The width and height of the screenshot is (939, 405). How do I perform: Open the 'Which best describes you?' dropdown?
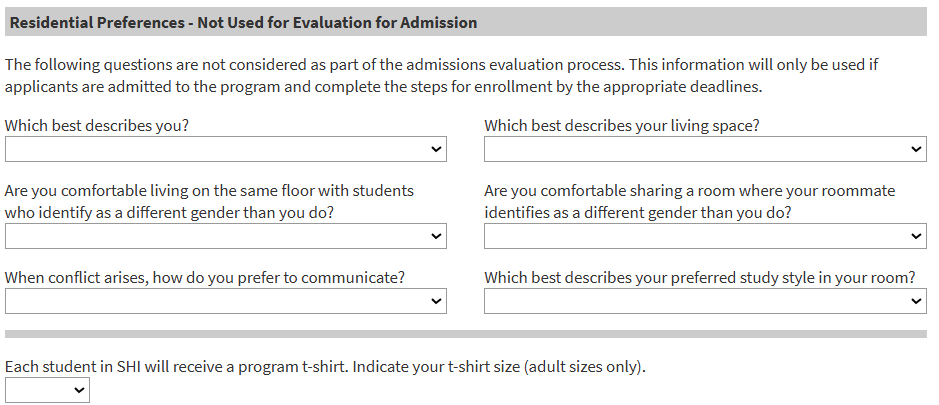tap(225, 149)
